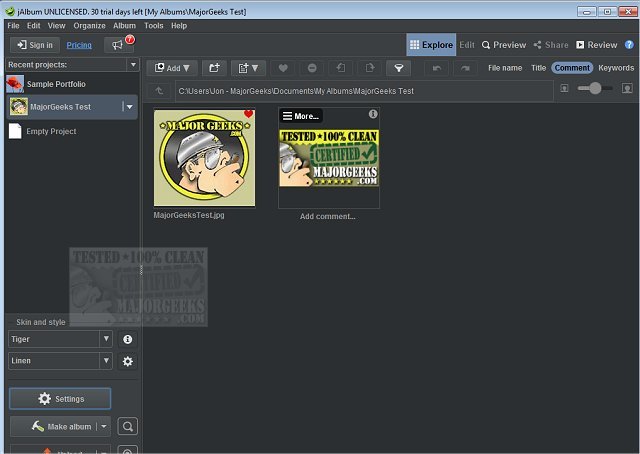640x454 pixels.
Task: Open the Album menu
Action: [124, 25]
